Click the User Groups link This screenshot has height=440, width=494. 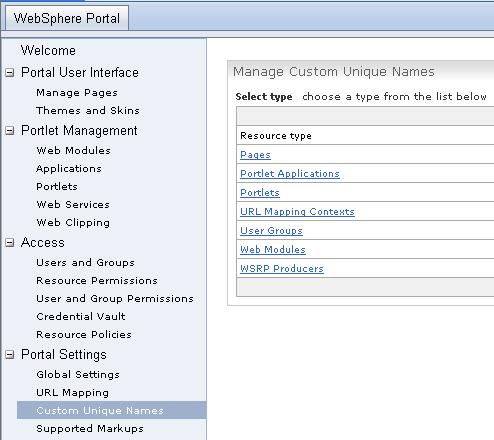[x=271, y=231]
